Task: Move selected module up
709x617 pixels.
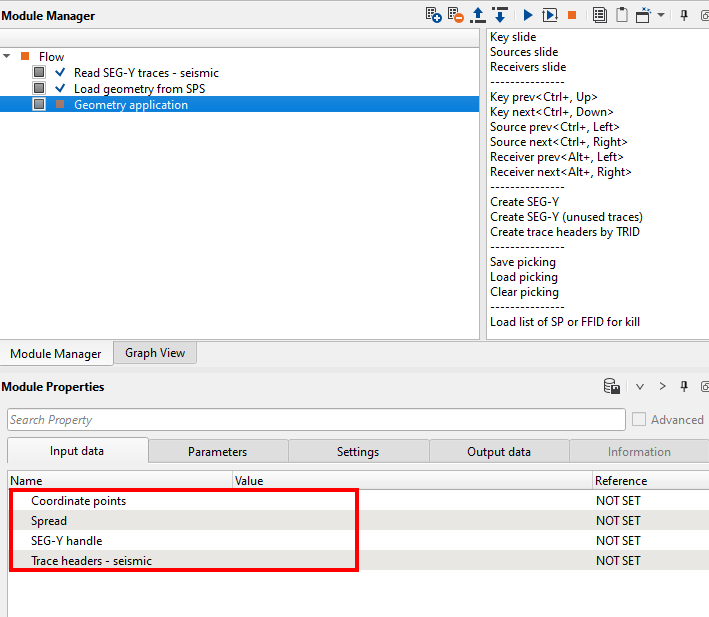Action: click(x=478, y=15)
